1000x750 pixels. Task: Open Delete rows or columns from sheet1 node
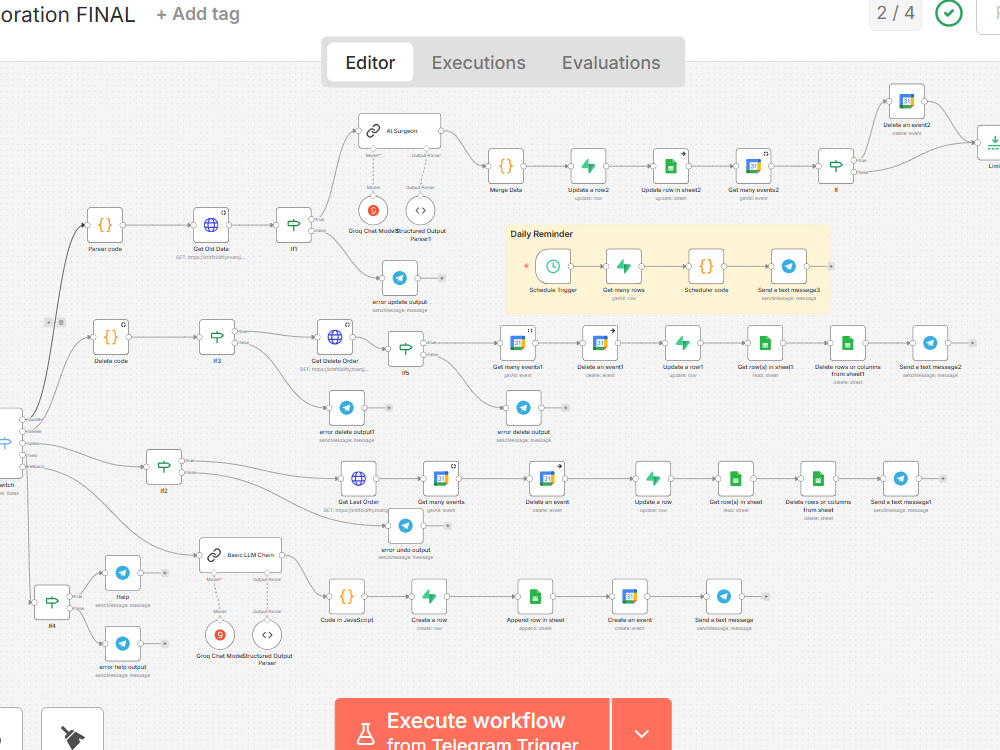(x=848, y=343)
